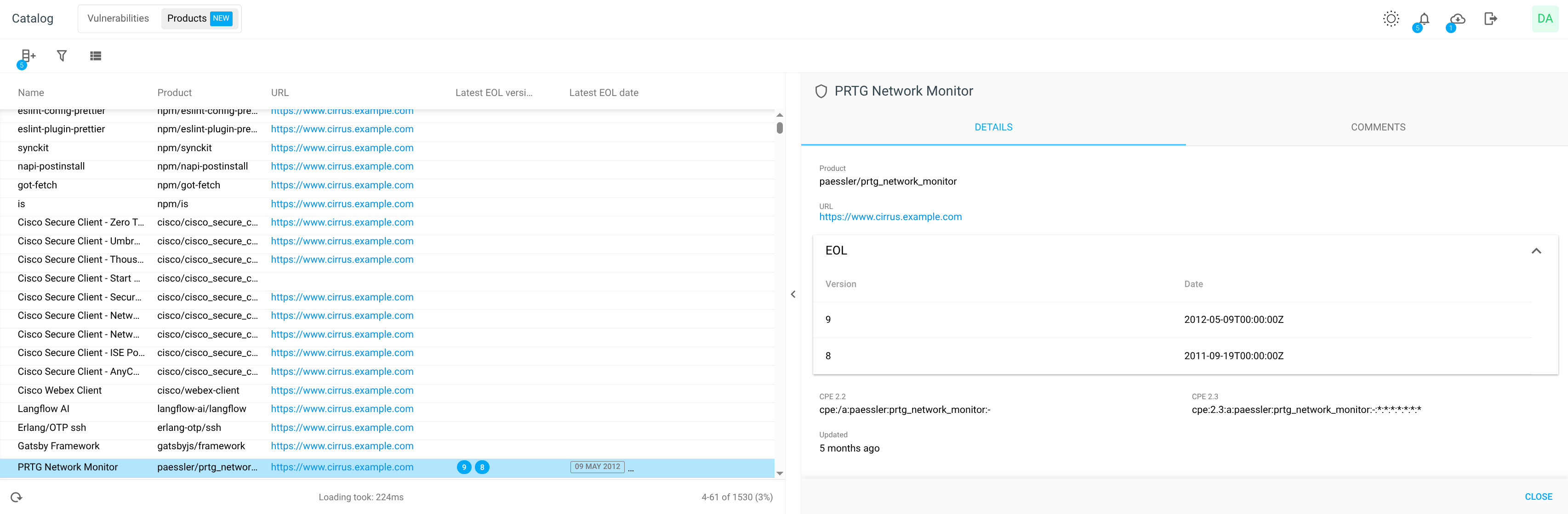The image size is (1568, 514).
Task: Open the theme switcher sun icon
Action: click(1391, 18)
